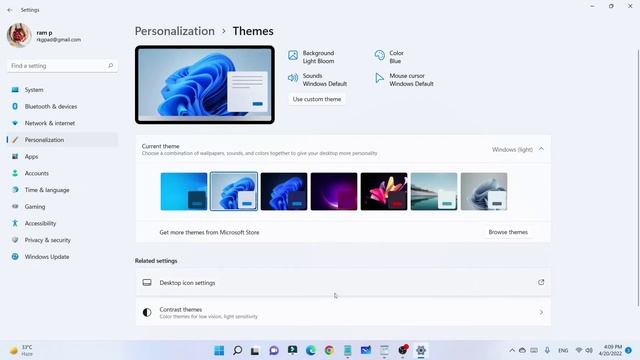Screen dimensions: 640x360
Task: Select Time & language globe icon
Action: (x=15, y=190)
